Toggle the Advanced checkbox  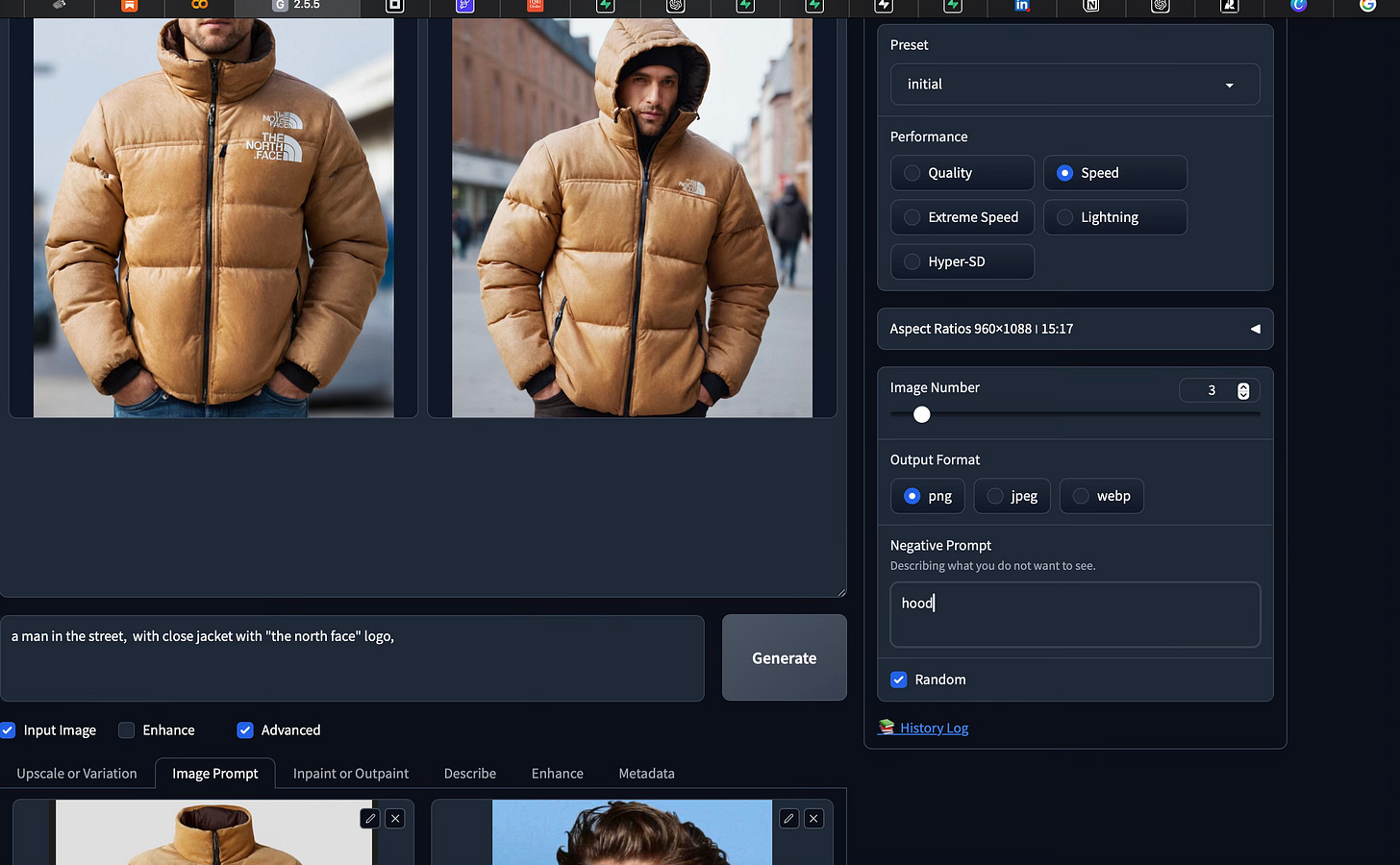(x=245, y=730)
